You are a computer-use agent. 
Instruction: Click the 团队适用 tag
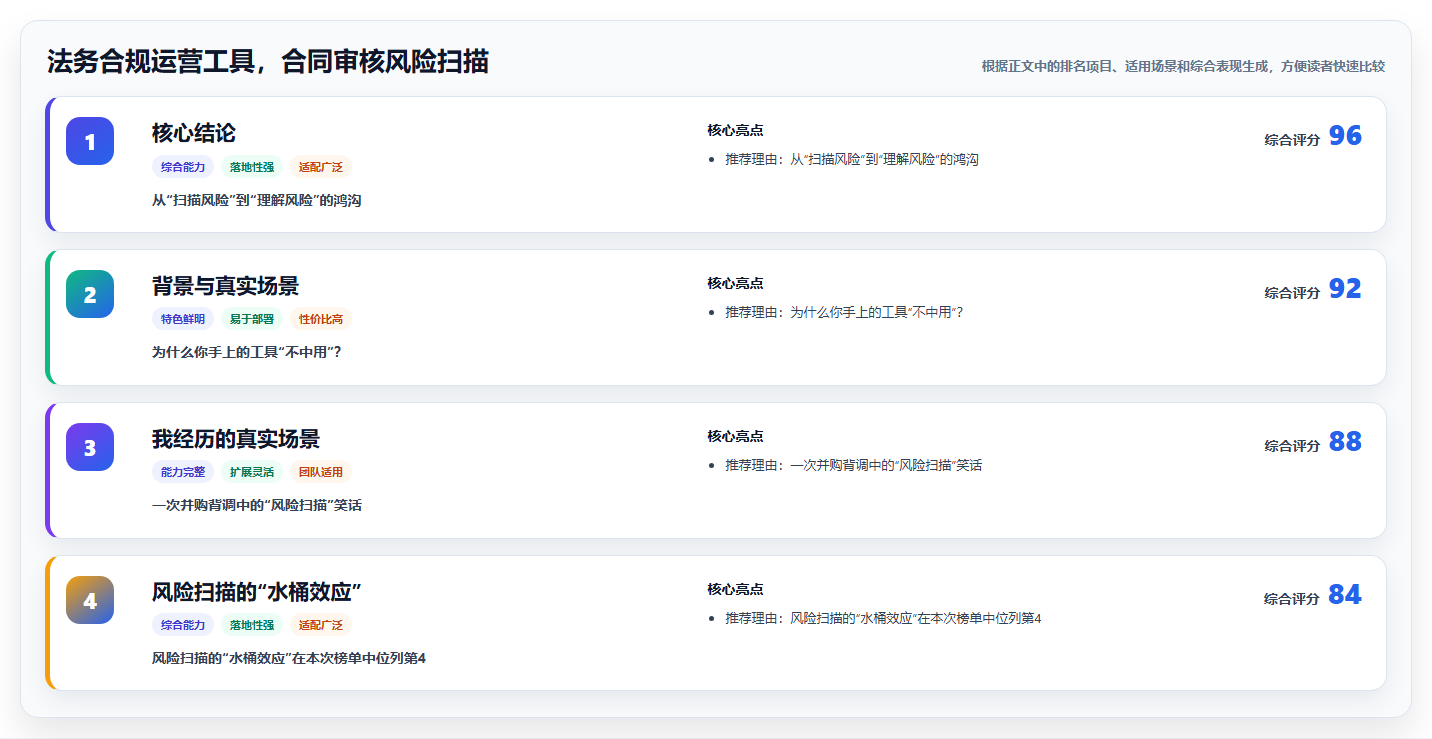[321, 472]
